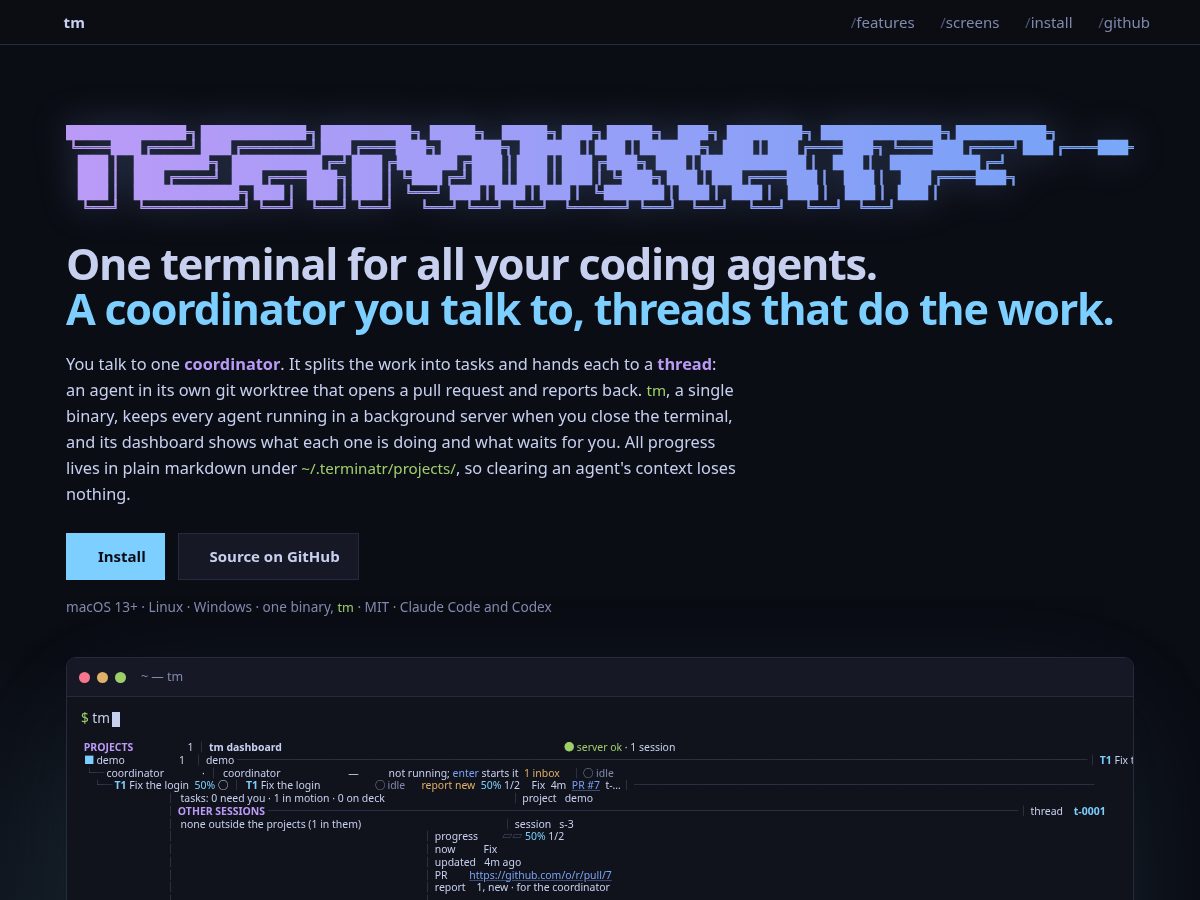Image resolution: width=1200 pixels, height=900 pixels.
Task: Click the tasks: 0 need you summary line
Action: coord(283,798)
